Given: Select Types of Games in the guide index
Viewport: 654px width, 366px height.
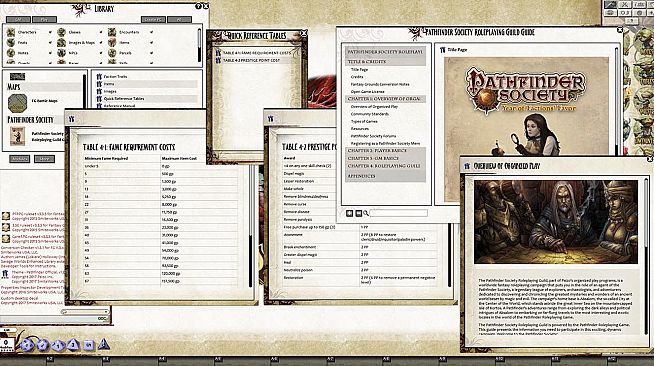Looking at the screenshot, I should coord(364,121).
